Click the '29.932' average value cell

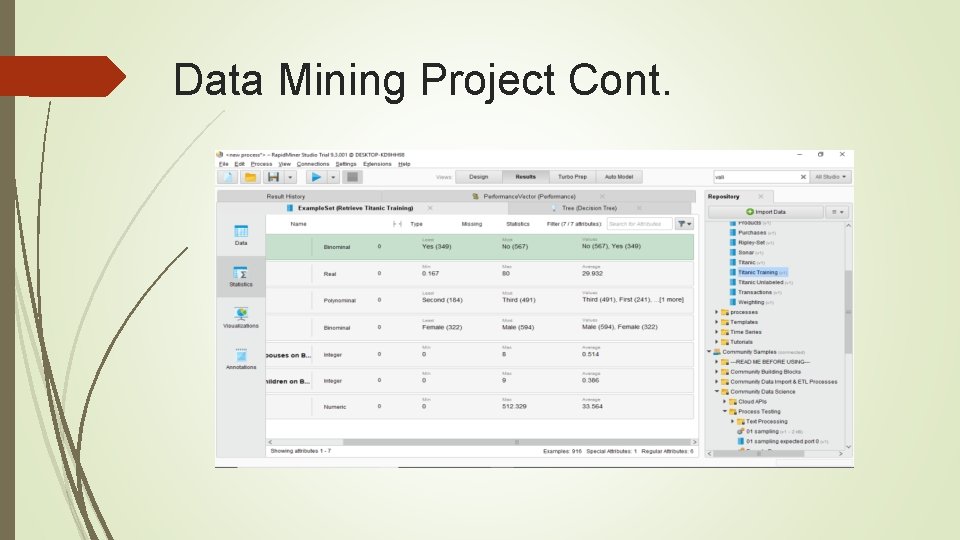(593, 274)
